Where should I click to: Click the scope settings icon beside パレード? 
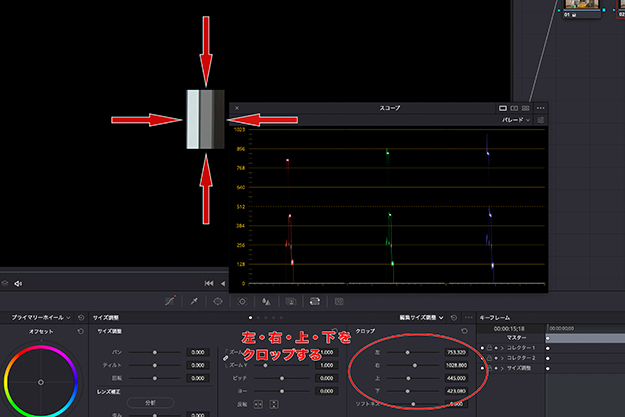click(541, 120)
